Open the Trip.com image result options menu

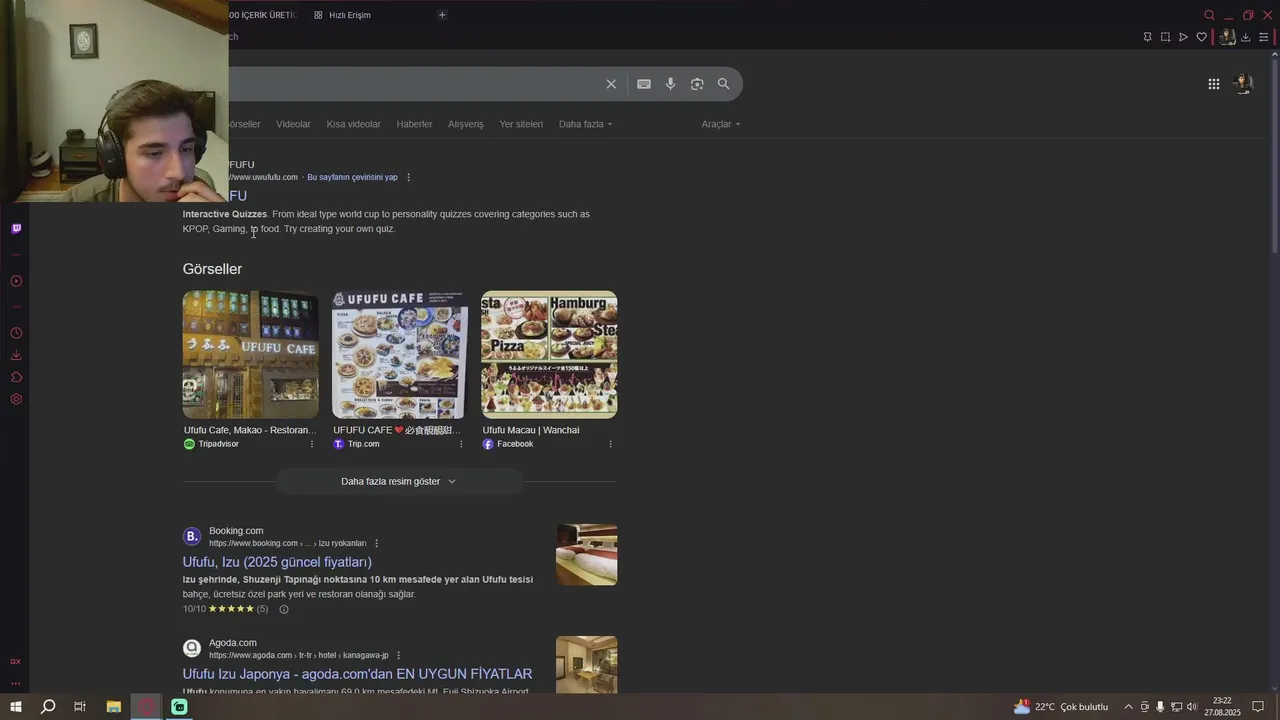coord(461,444)
